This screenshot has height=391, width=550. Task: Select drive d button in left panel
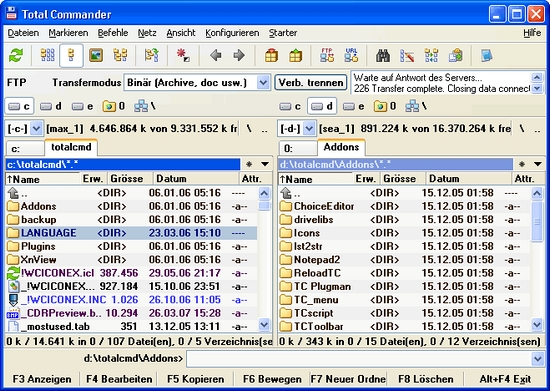[51, 106]
